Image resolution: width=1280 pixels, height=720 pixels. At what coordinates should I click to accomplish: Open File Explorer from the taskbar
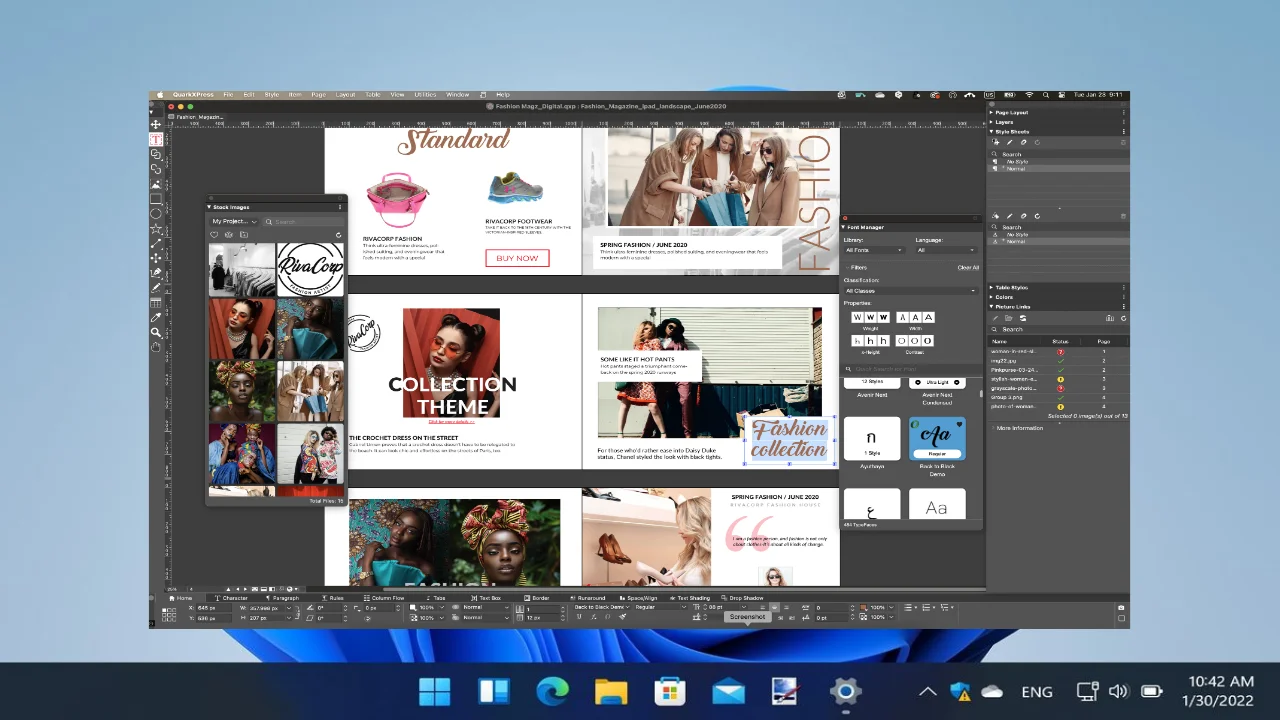point(611,691)
